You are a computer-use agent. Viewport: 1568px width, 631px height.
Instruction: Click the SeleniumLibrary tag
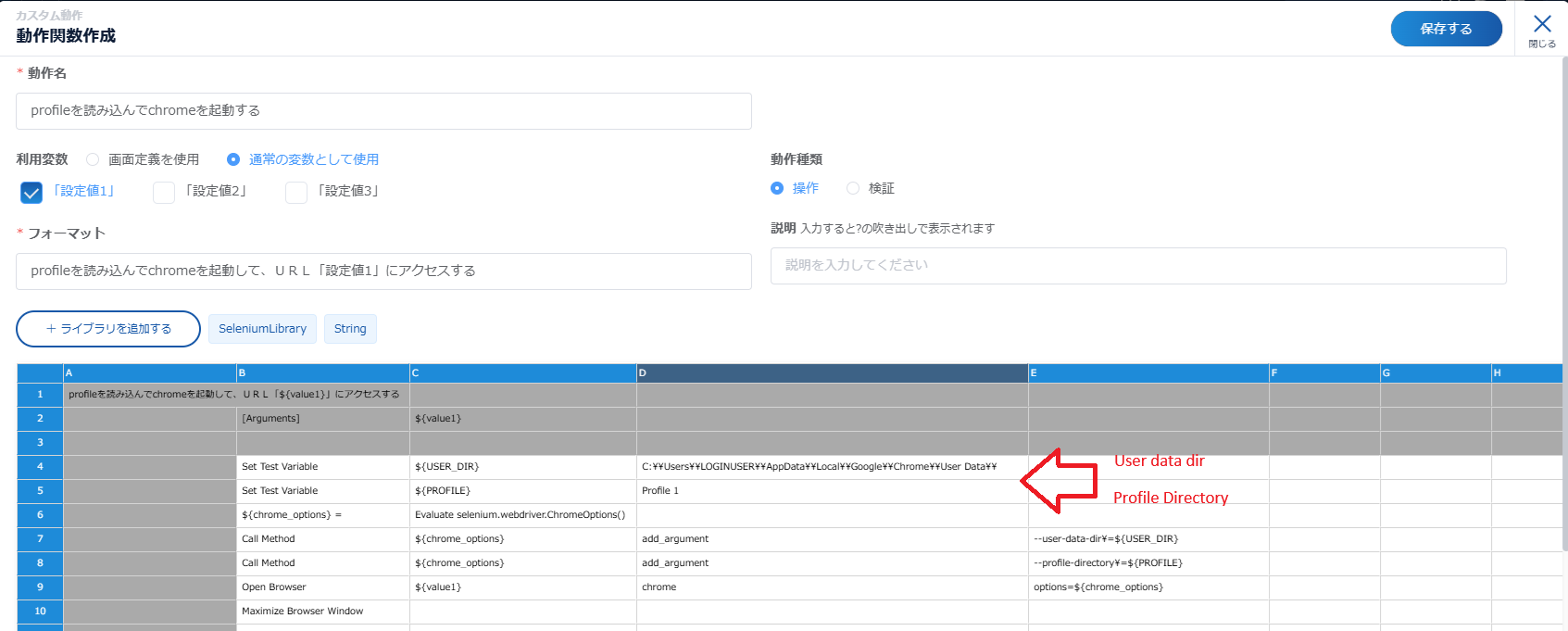click(262, 329)
